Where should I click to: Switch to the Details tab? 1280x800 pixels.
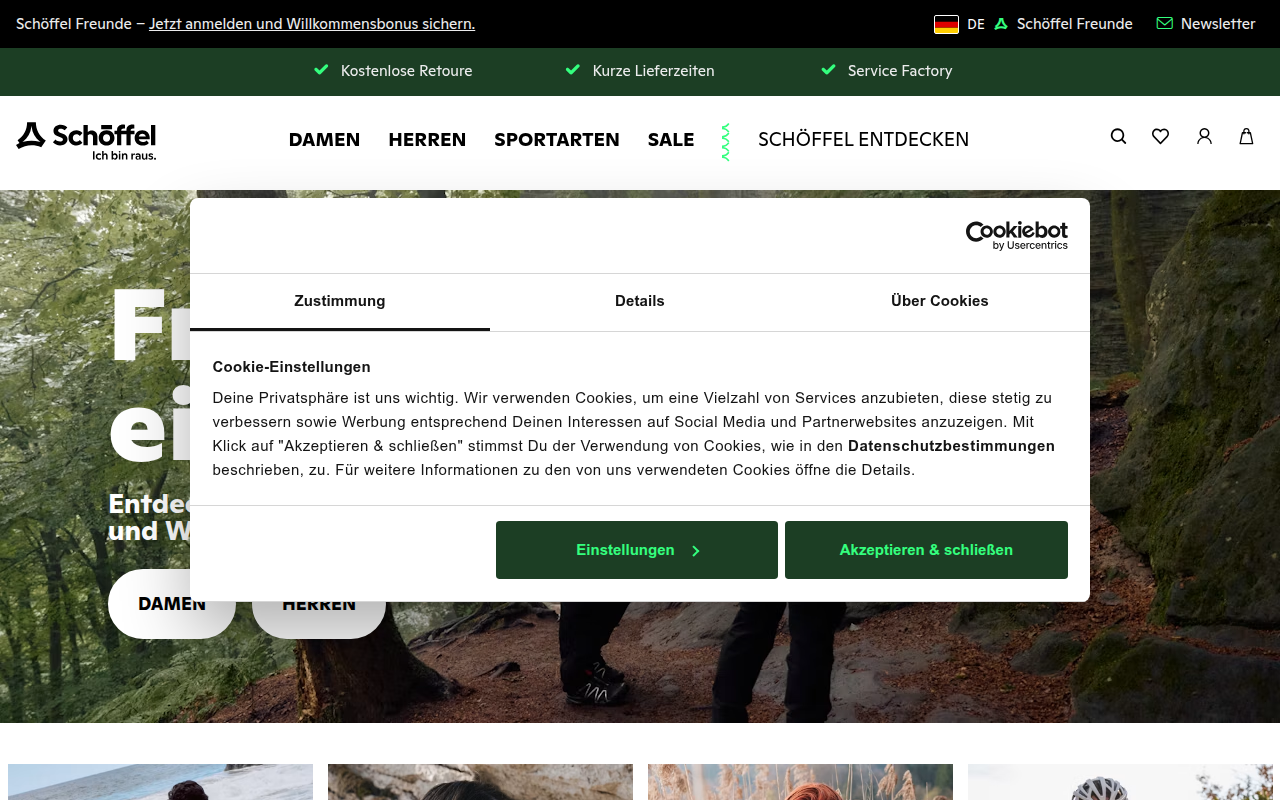pos(640,301)
